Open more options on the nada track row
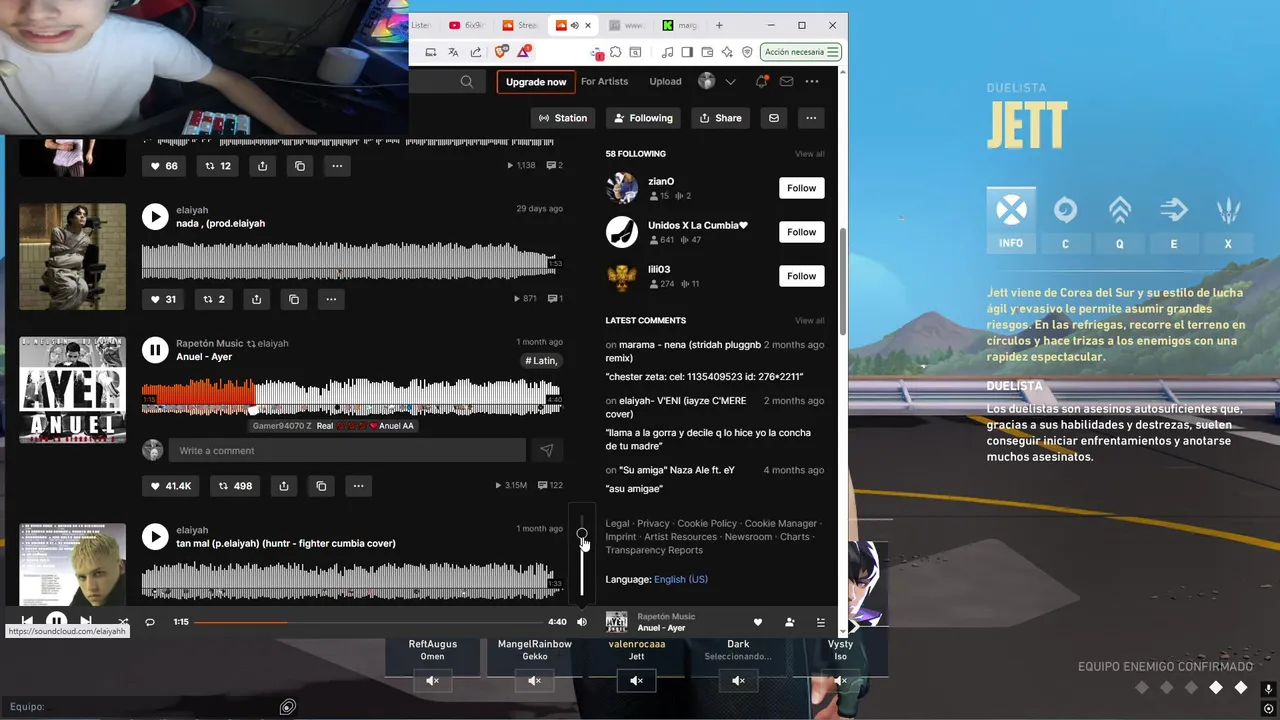1280x720 pixels. click(x=331, y=299)
